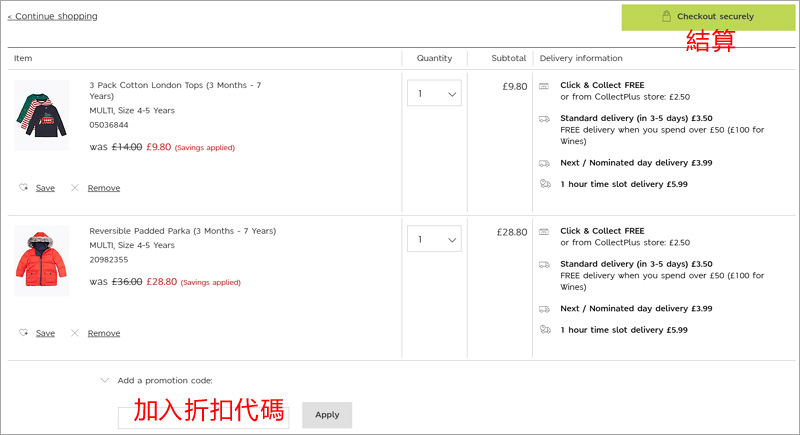
Task: Open the red Reversible Padded Parka thumbnail
Action: point(42,260)
